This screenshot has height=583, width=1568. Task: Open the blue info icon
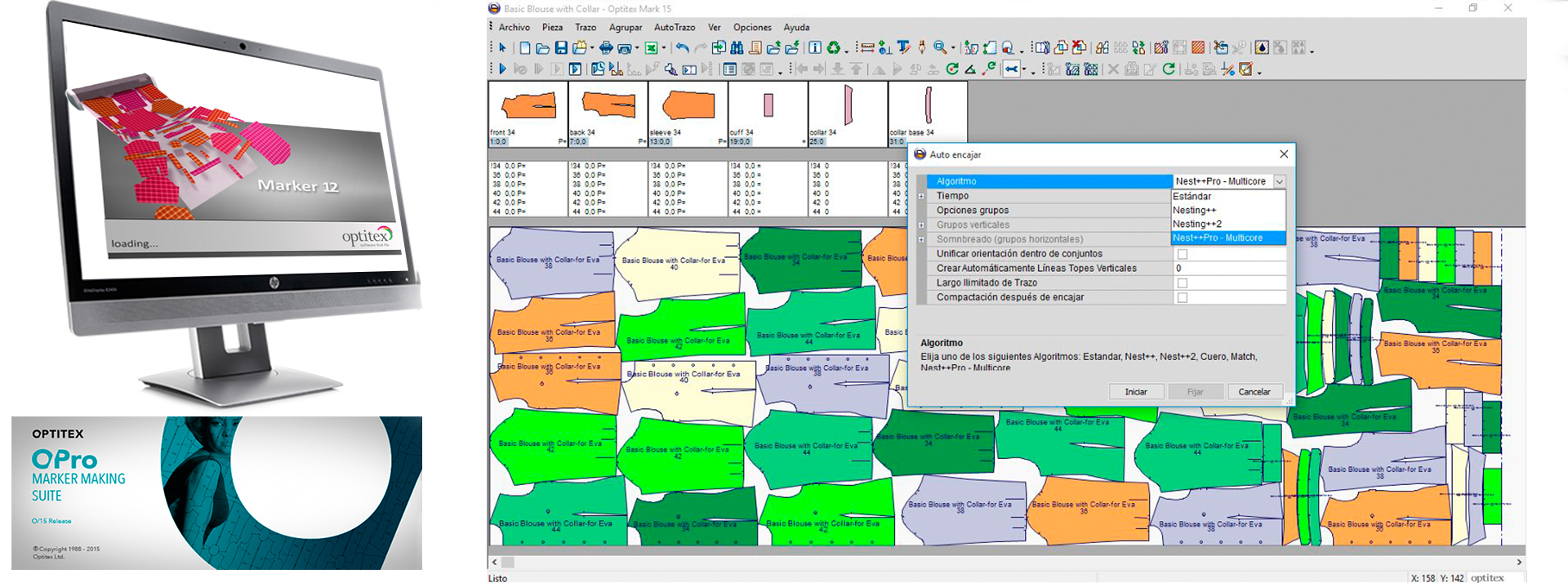pyautogui.click(x=815, y=48)
